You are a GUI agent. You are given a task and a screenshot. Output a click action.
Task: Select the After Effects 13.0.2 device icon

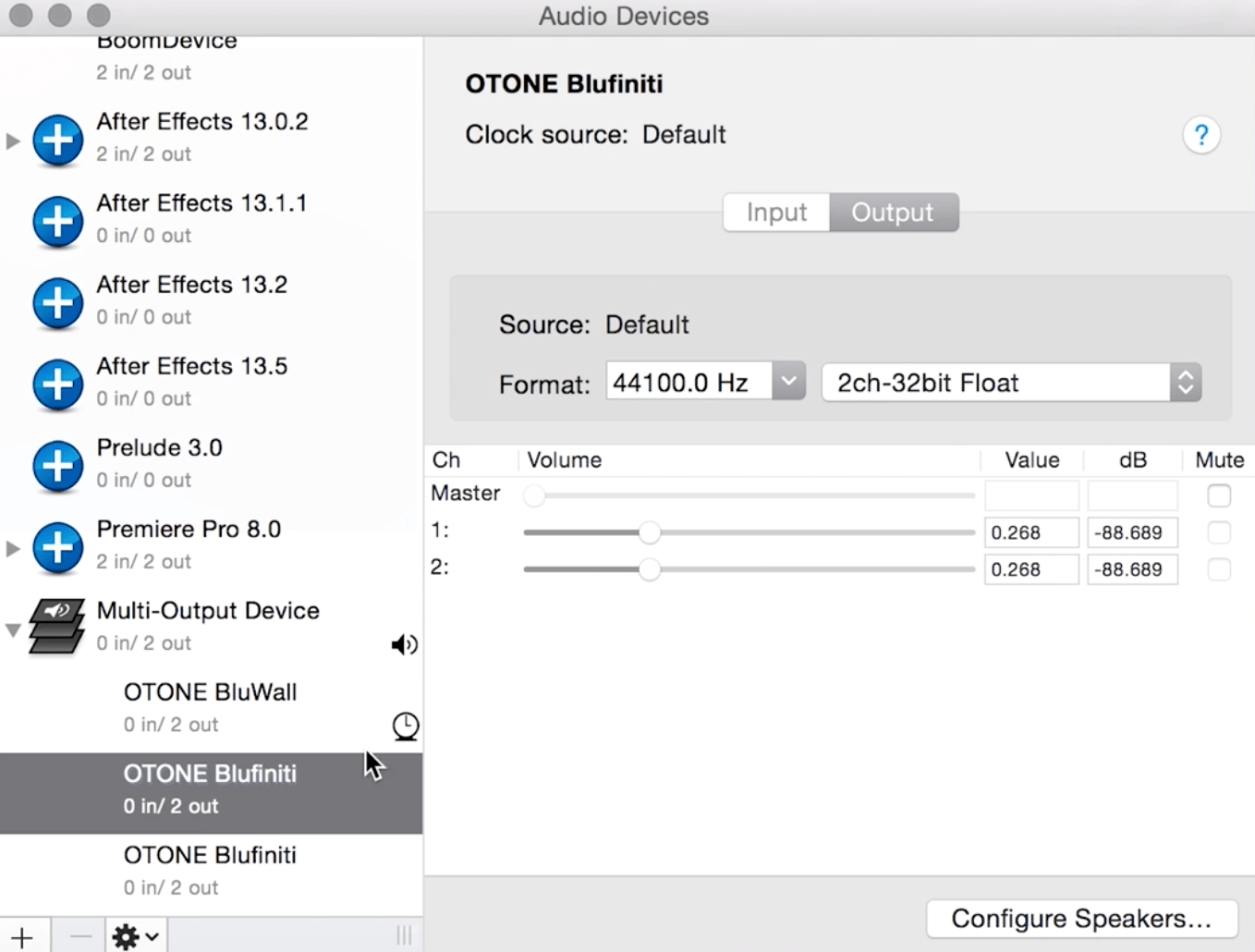(57, 140)
